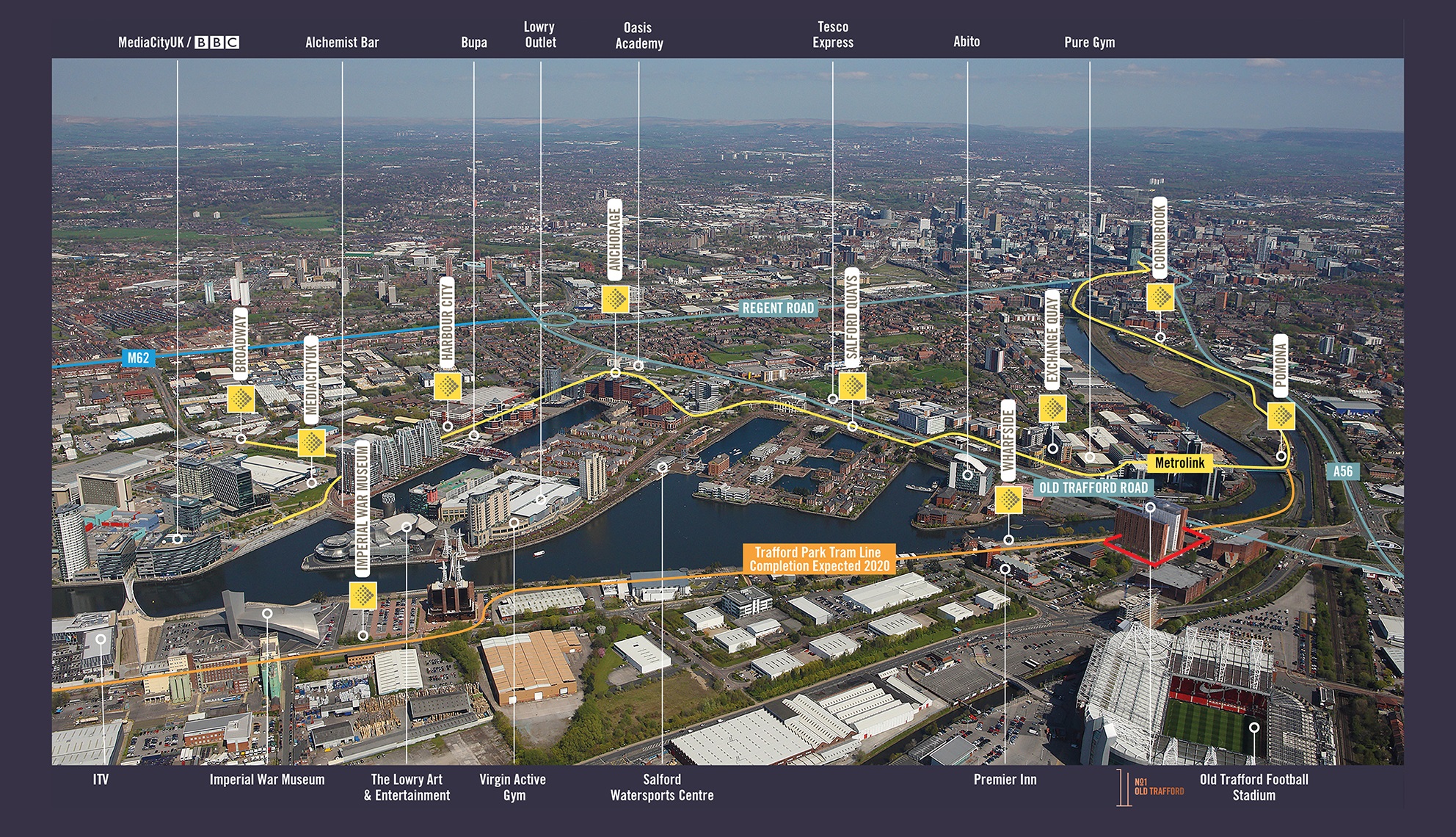Click the horizontal Imperial War Museum bottom caption

pos(267,780)
